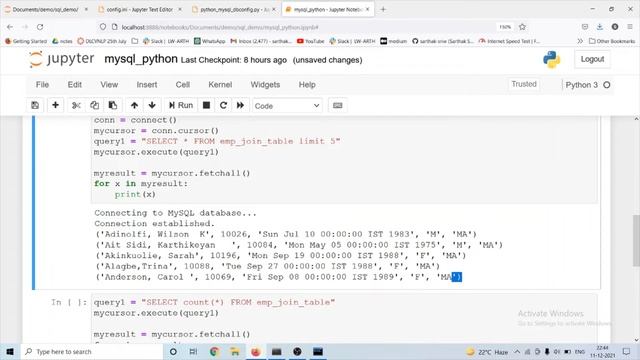Click the Adinolfi, Wilson K output row

(x=286, y=234)
